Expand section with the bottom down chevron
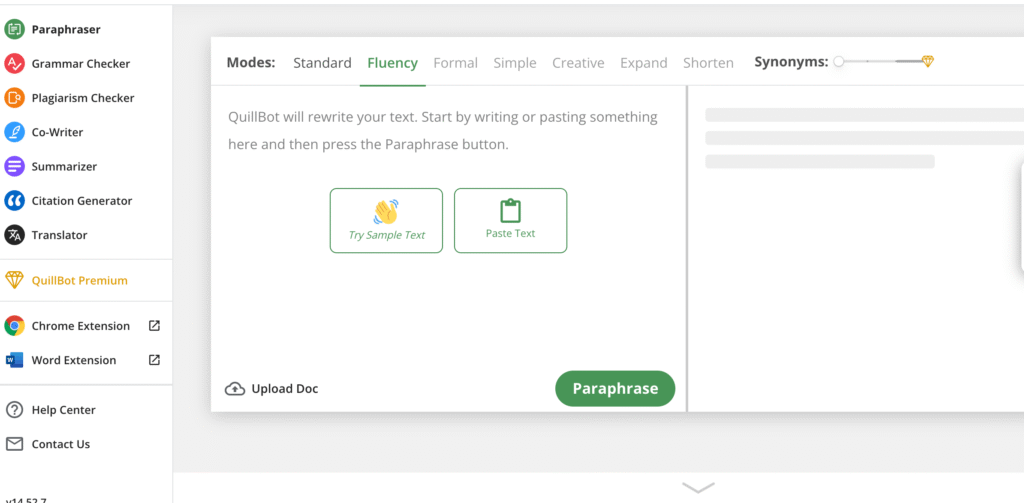Image resolution: width=1024 pixels, height=503 pixels. pos(698,487)
